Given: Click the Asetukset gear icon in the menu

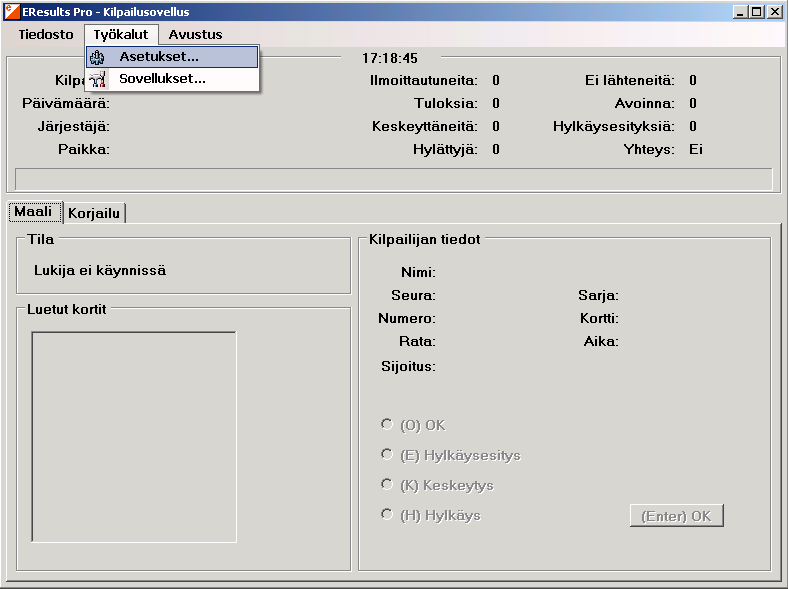Looking at the screenshot, I should 97,57.
